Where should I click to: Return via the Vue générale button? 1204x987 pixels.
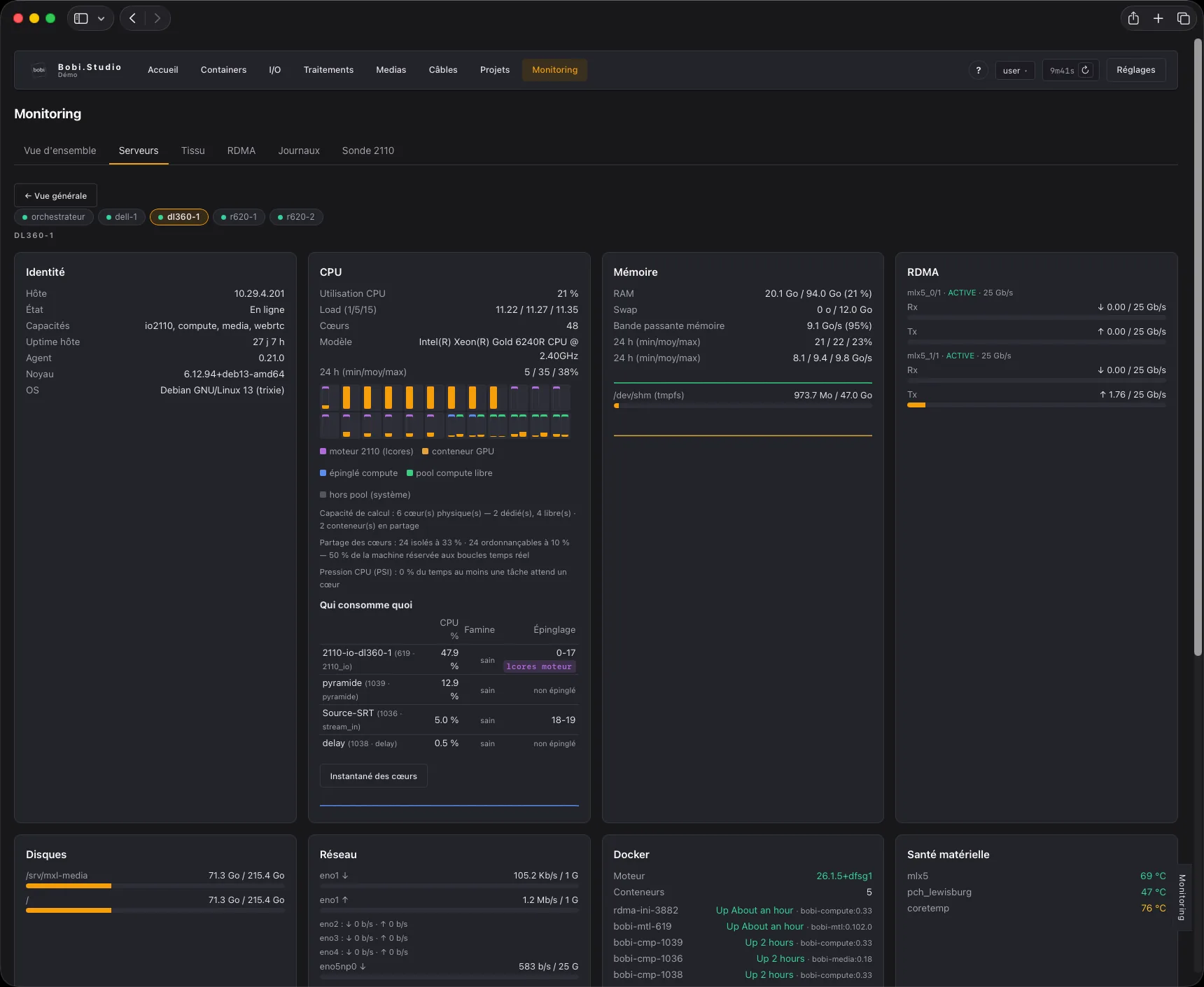click(56, 196)
